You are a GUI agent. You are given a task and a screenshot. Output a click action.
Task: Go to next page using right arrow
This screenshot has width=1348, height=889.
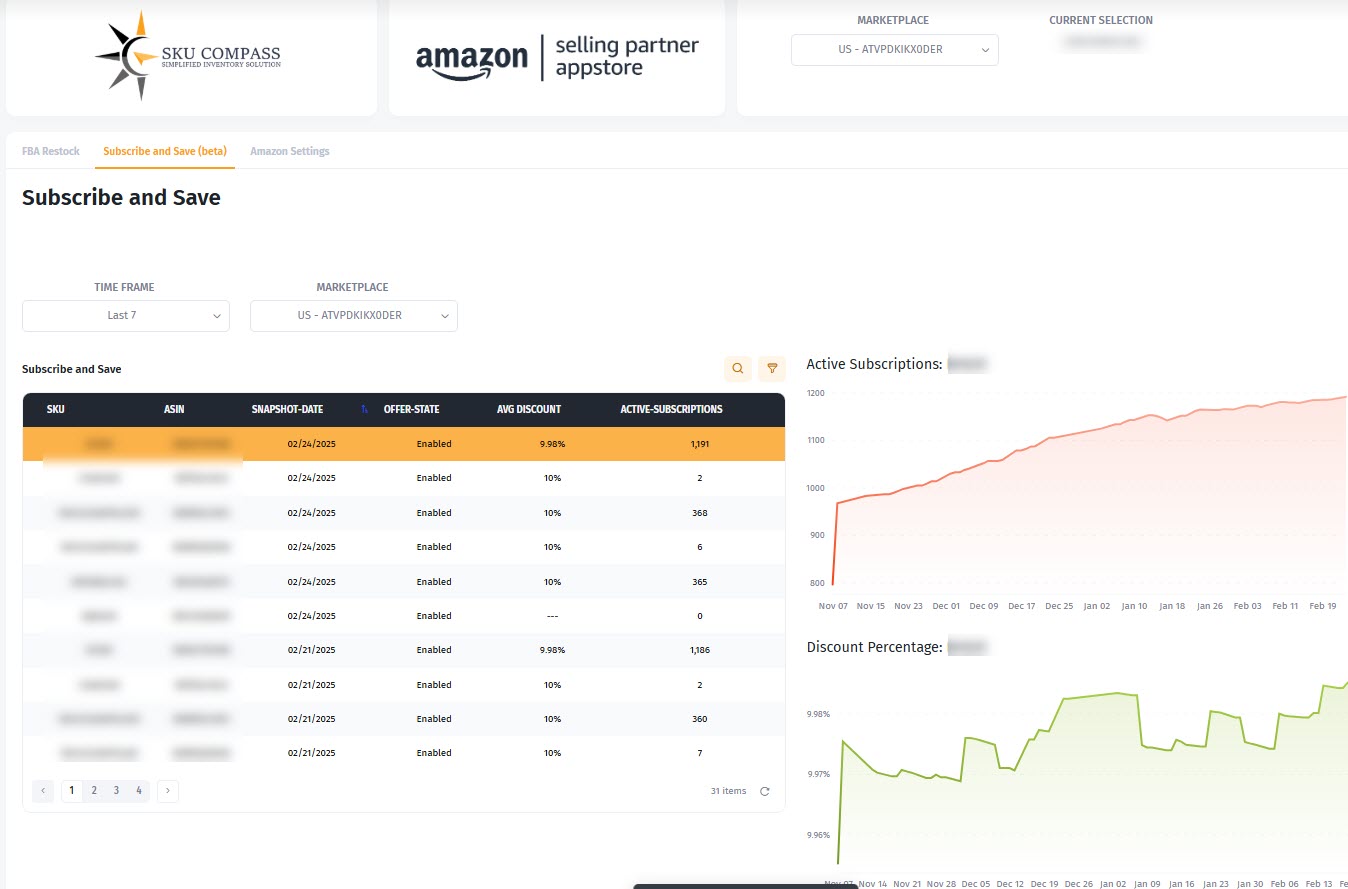pyautogui.click(x=168, y=791)
